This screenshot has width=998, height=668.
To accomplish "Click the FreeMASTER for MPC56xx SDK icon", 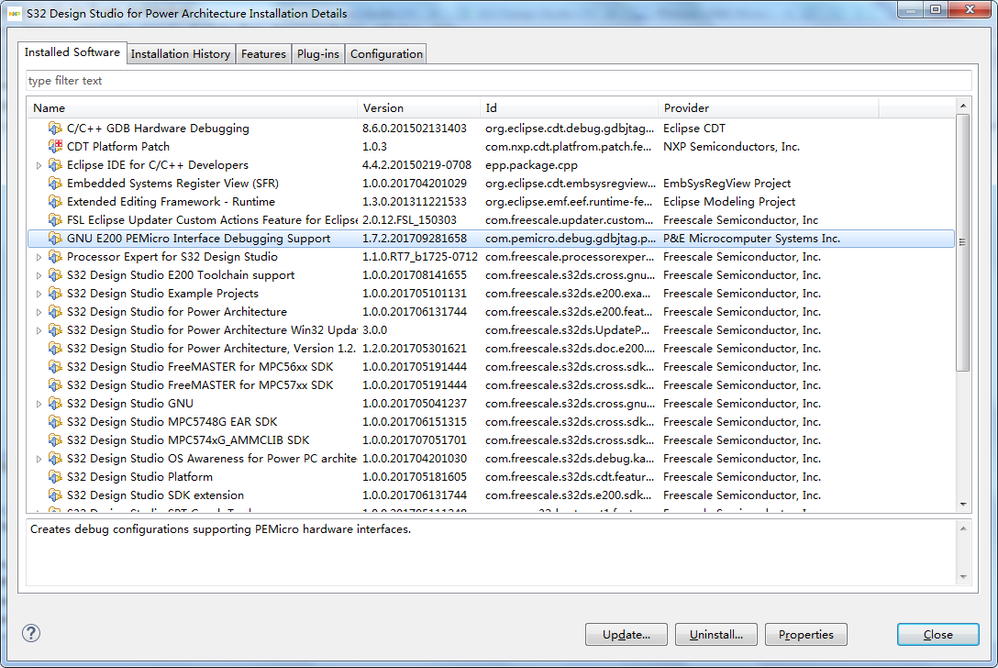I will click(x=55, y=367).
